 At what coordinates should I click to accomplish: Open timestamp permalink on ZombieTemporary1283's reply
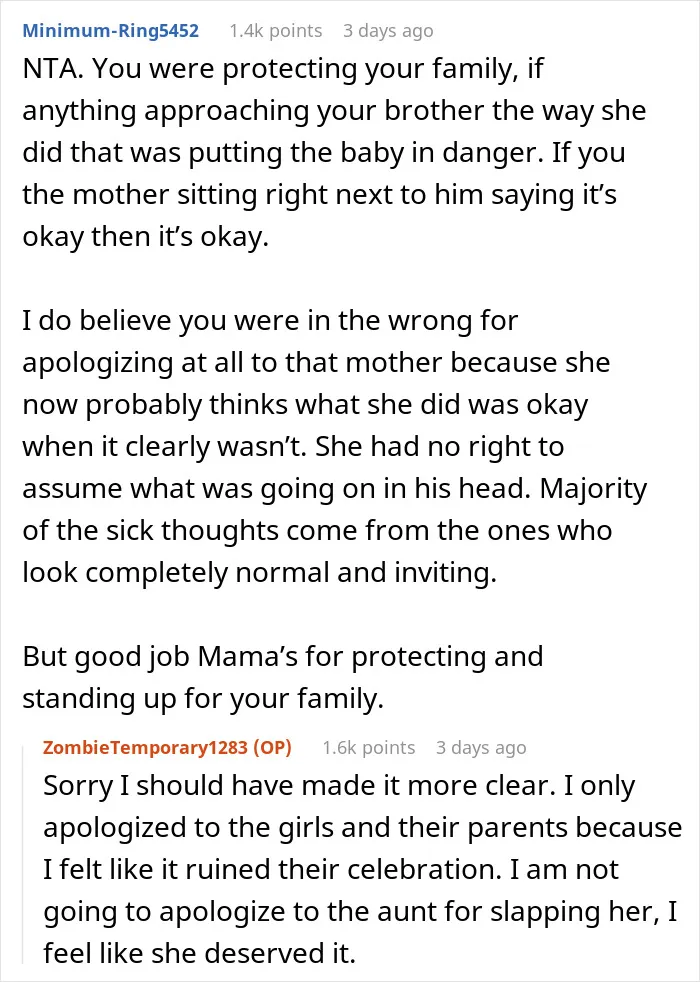pos(481,747)
